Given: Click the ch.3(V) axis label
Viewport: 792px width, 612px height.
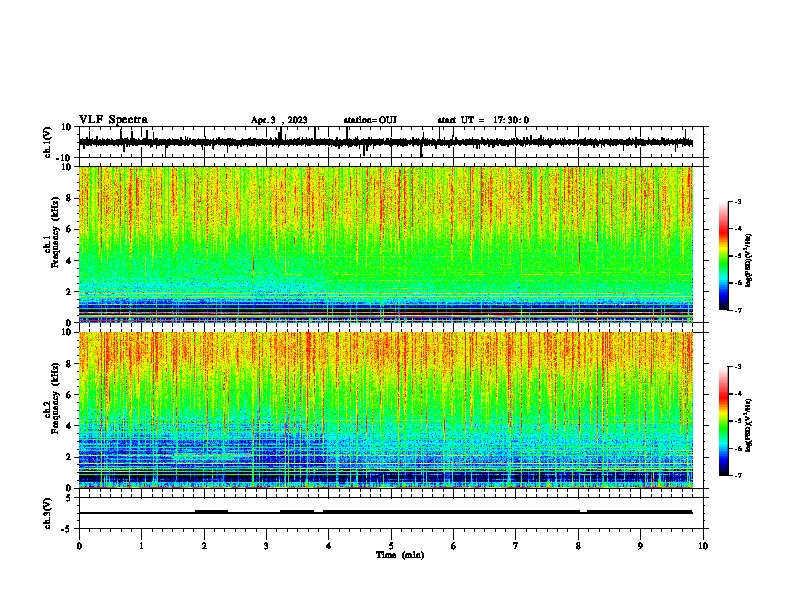Looking at the screenshot, I should 48,513.
